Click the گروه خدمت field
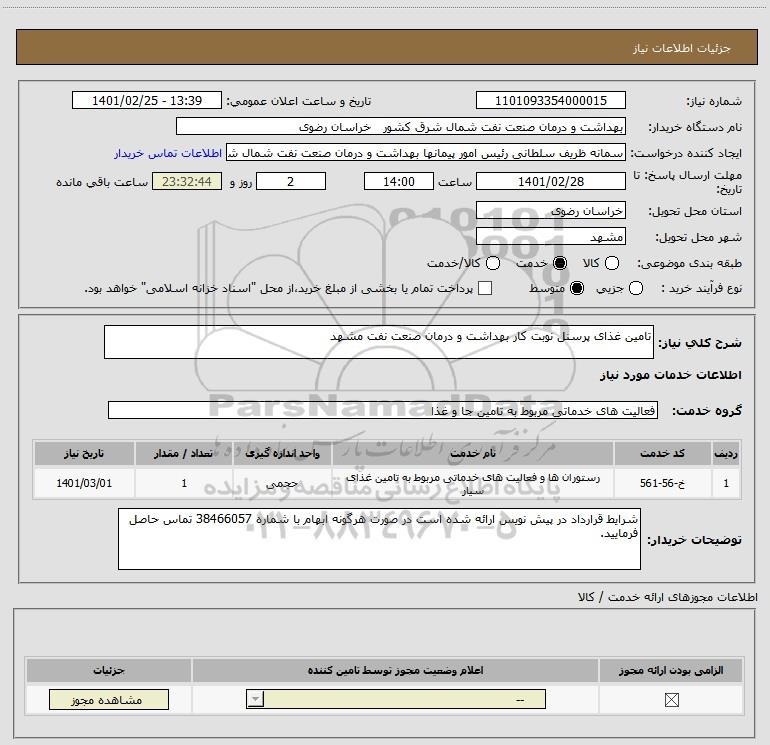770x745 pixels. pyautogui.click(x=383, y=410)
